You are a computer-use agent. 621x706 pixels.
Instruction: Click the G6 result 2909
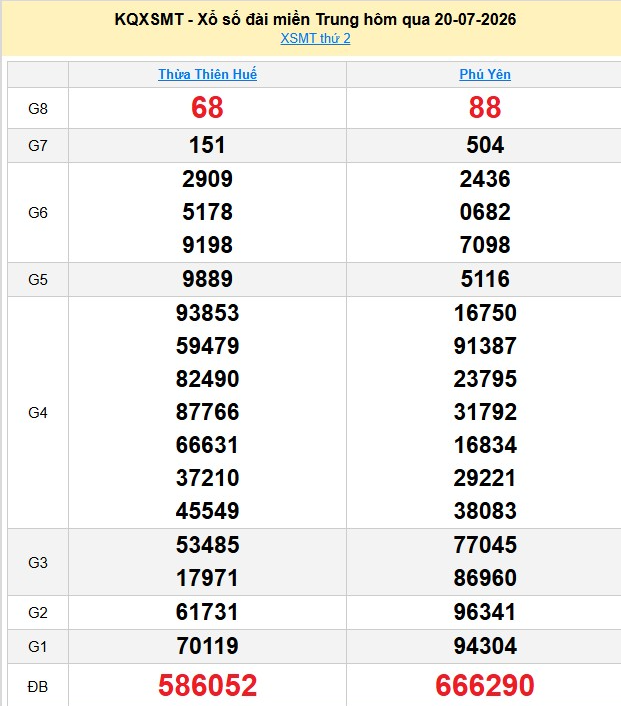tap(208, 179)
